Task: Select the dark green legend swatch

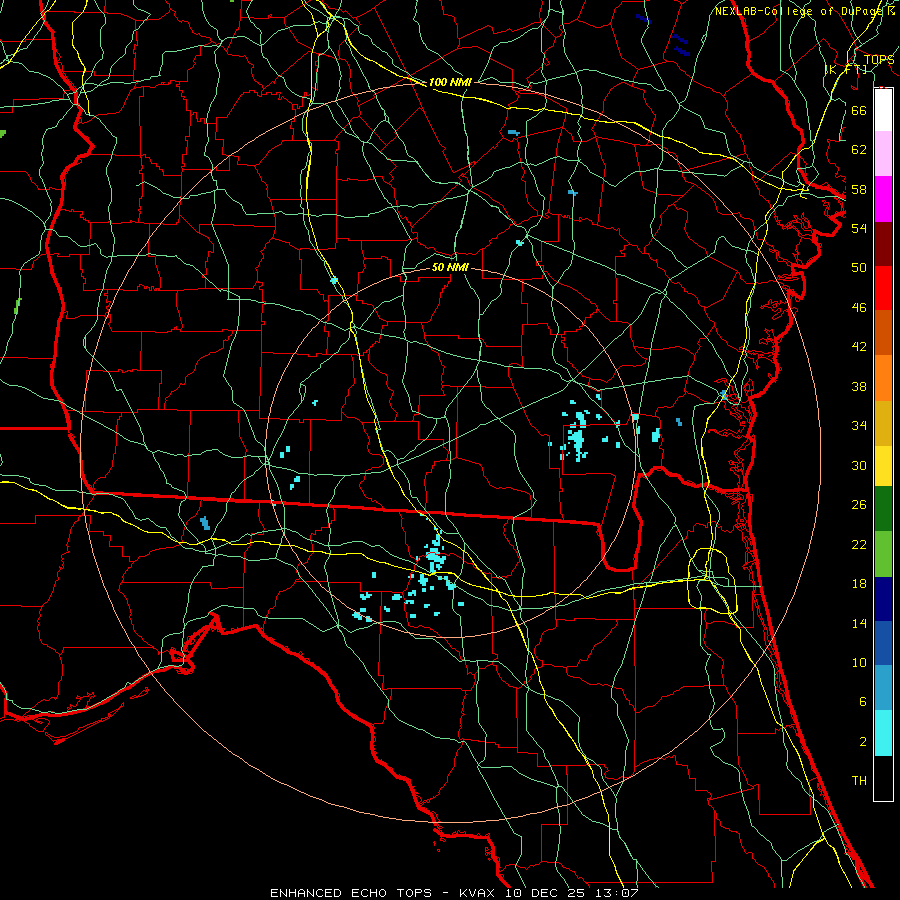Action: tap(883, 509)
